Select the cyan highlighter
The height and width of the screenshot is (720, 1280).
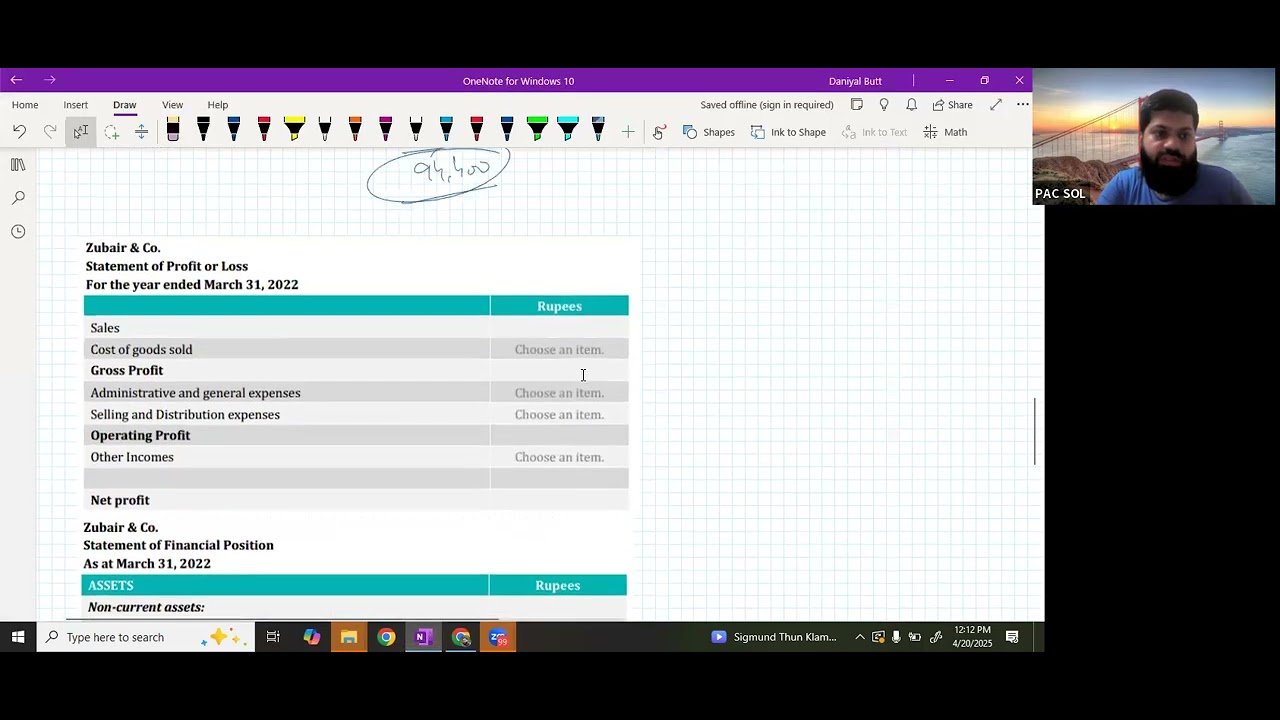coord(567,130)
